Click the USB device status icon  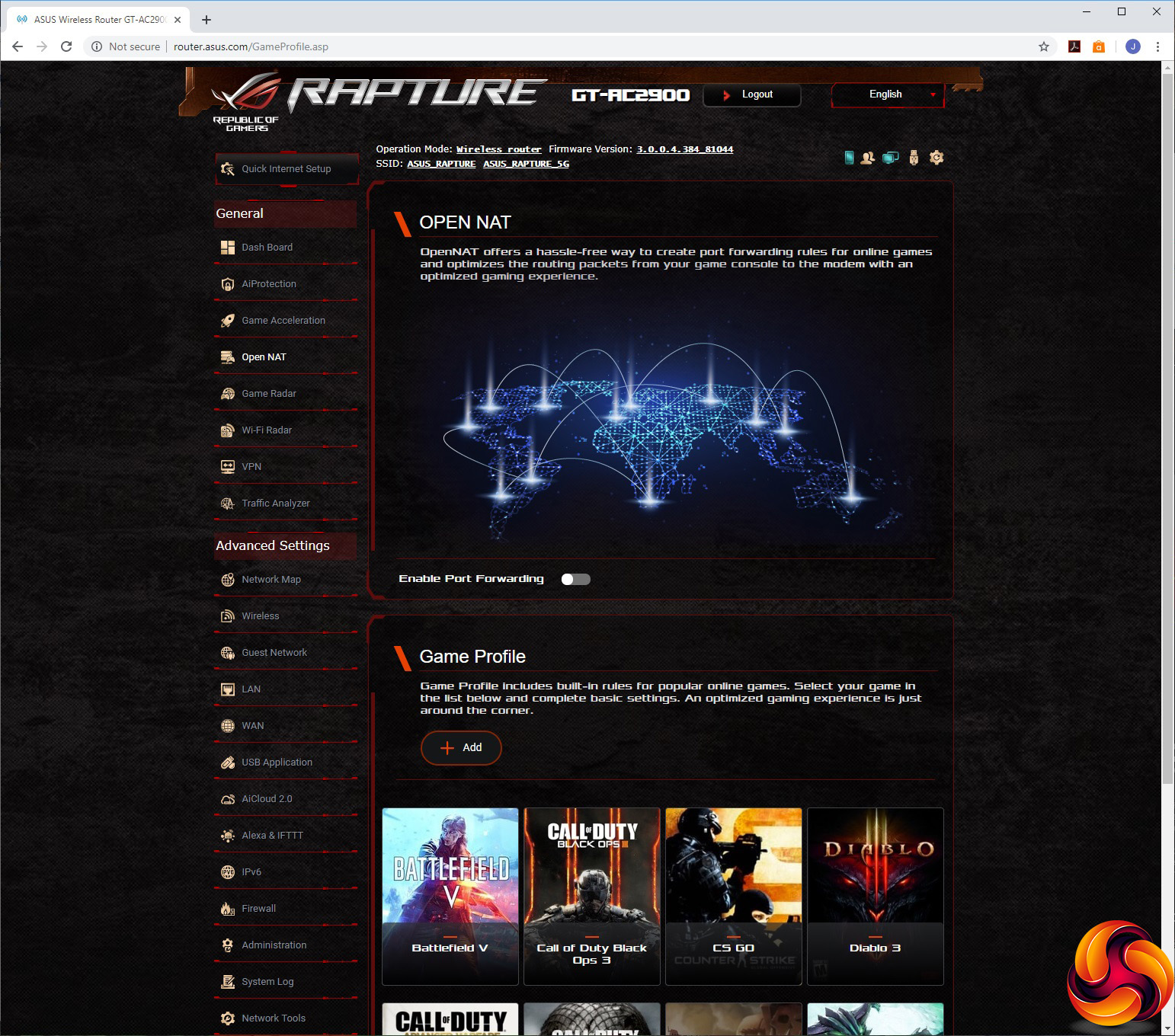tap(914, 158)
